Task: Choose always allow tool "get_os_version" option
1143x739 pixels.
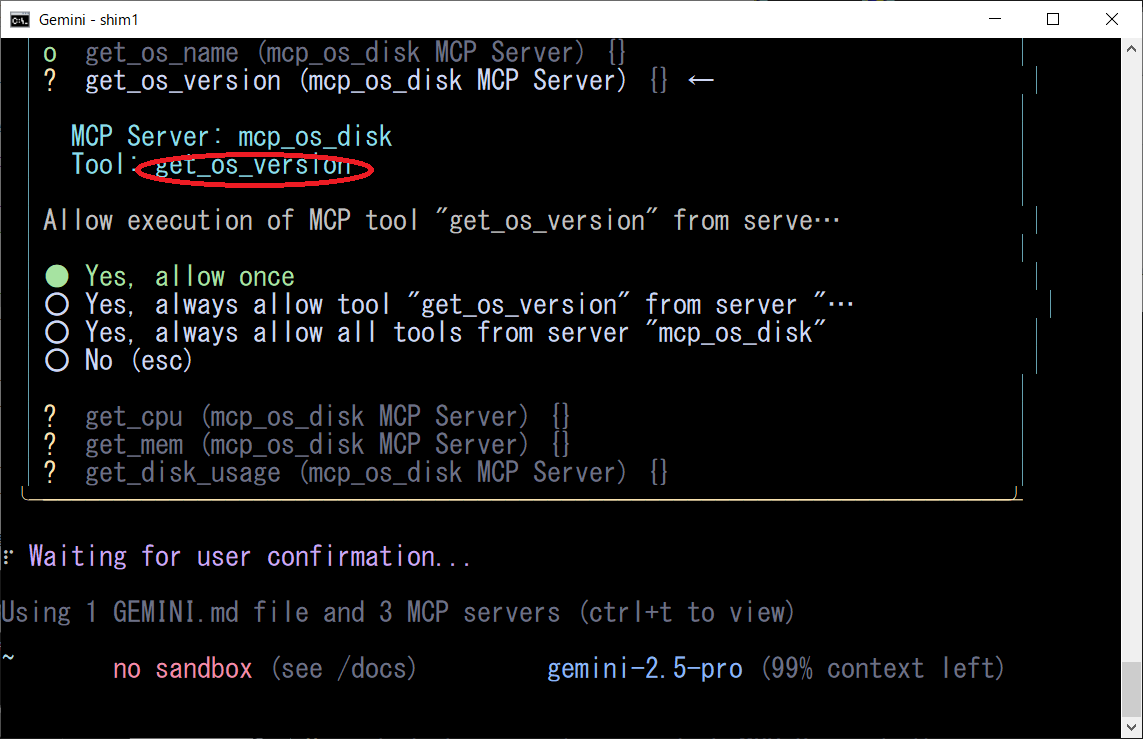Action: coord(57,305)
